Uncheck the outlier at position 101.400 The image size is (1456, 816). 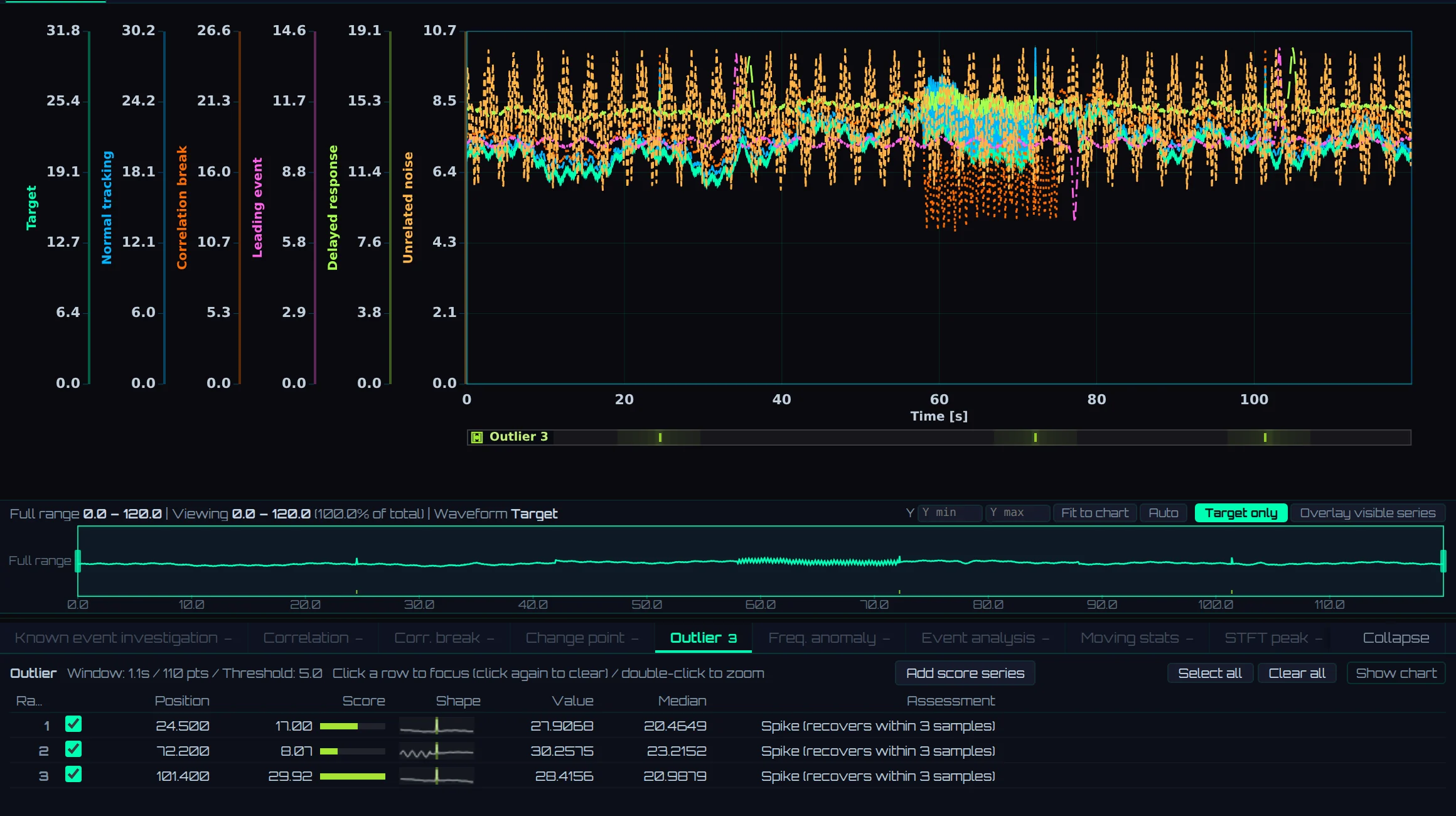click(x=73, y=775)
